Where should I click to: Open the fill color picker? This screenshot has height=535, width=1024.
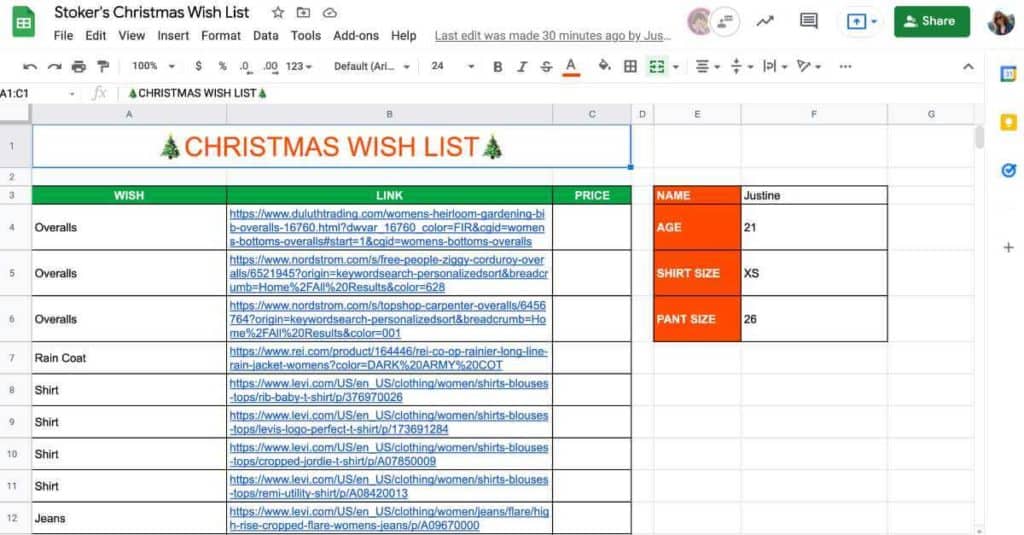[x=605, y=66]
